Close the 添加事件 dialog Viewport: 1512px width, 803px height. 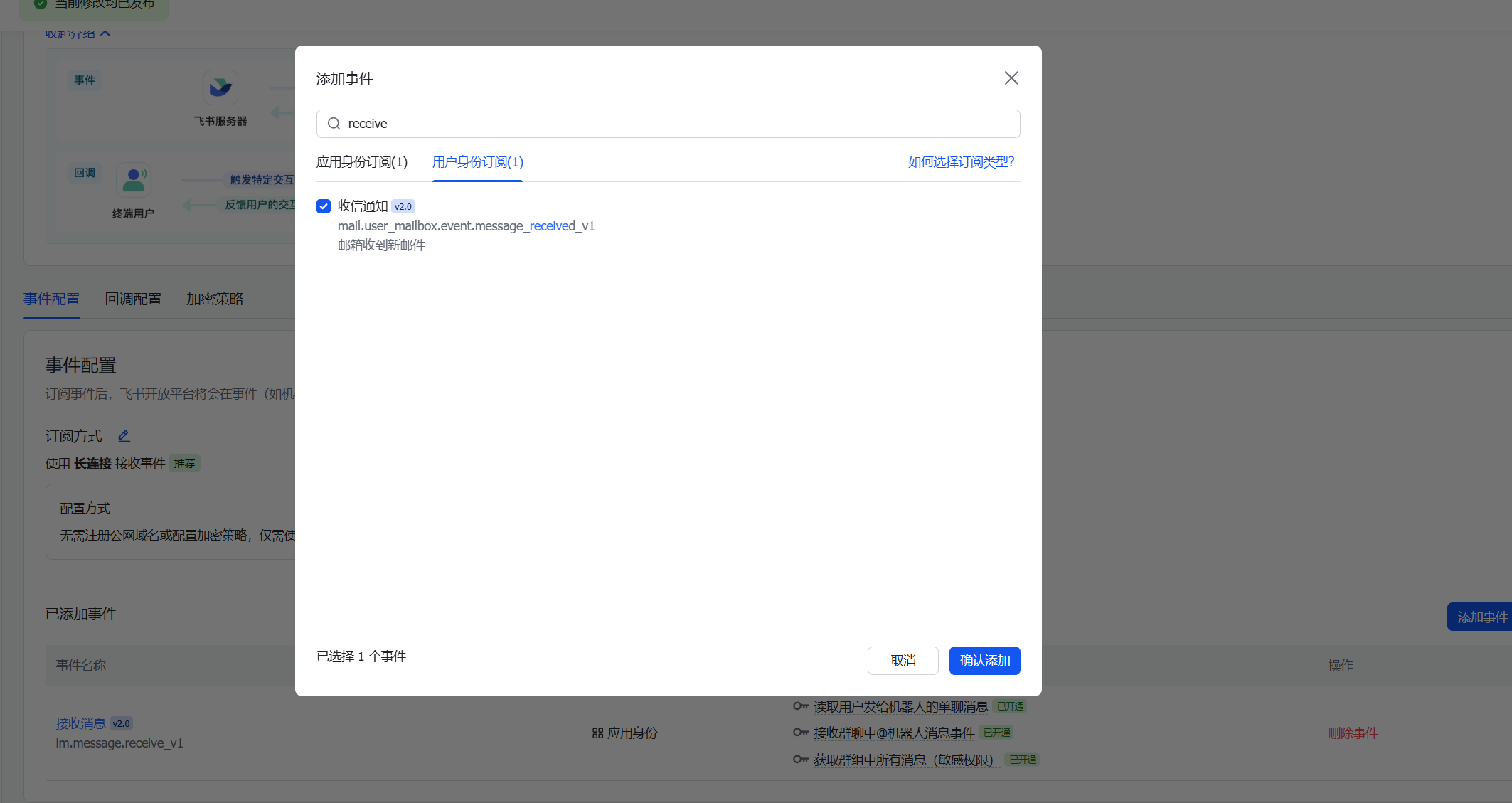pyautogui.click(x=1011, y=78)
